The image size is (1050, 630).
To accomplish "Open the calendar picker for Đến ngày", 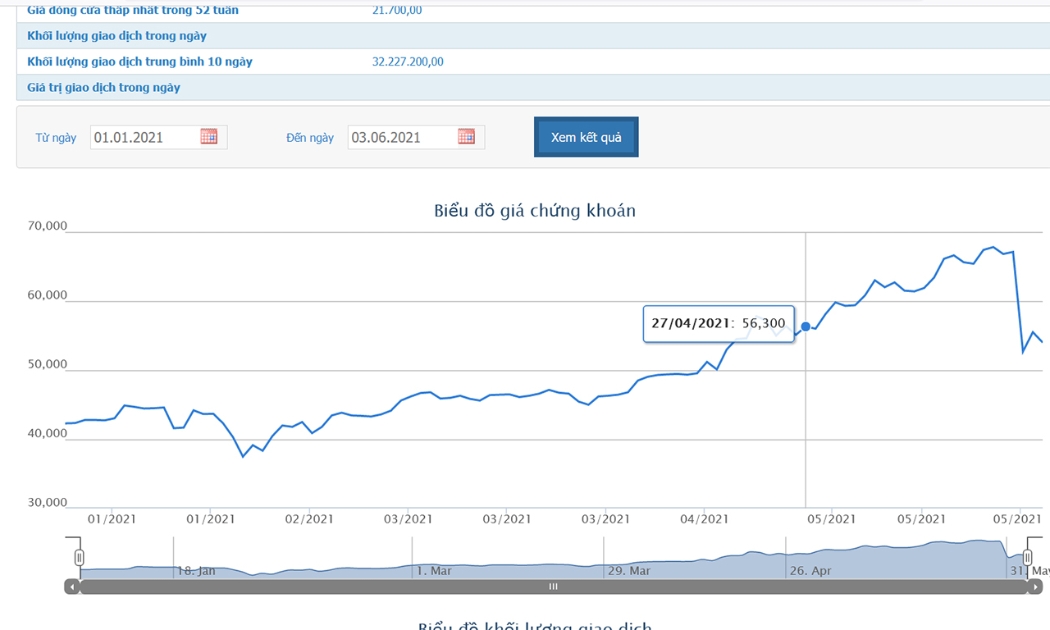I will click(466, 137).
